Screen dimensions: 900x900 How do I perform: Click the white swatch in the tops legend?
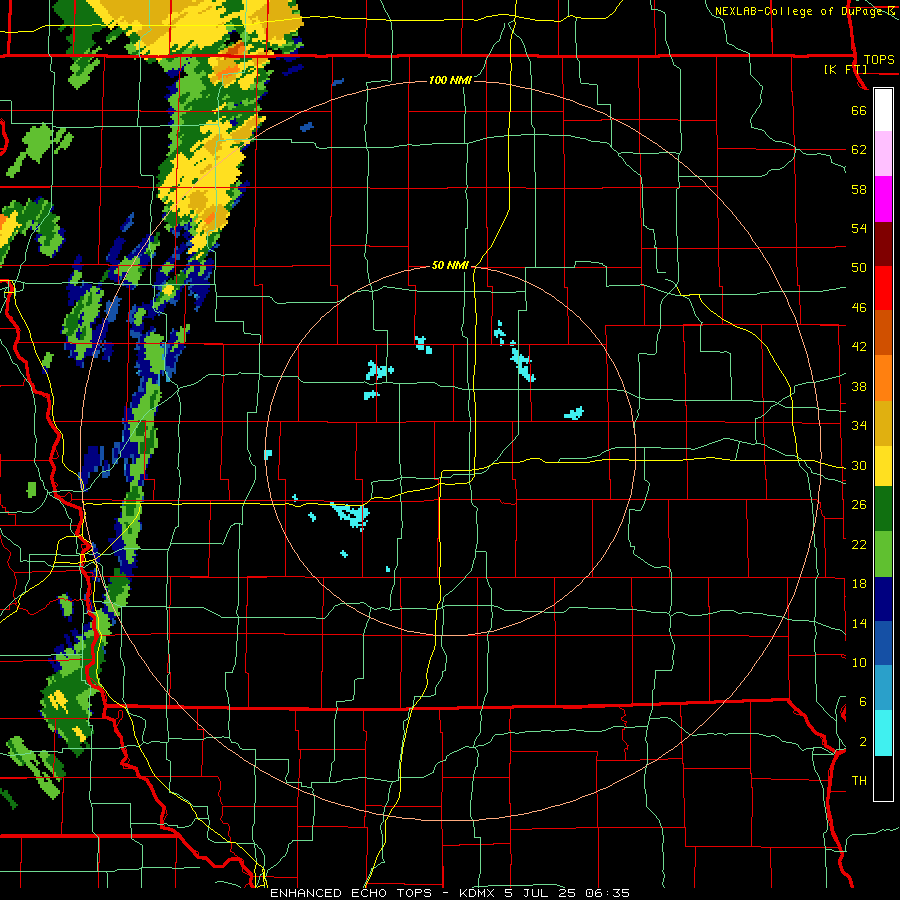(883, 110)
